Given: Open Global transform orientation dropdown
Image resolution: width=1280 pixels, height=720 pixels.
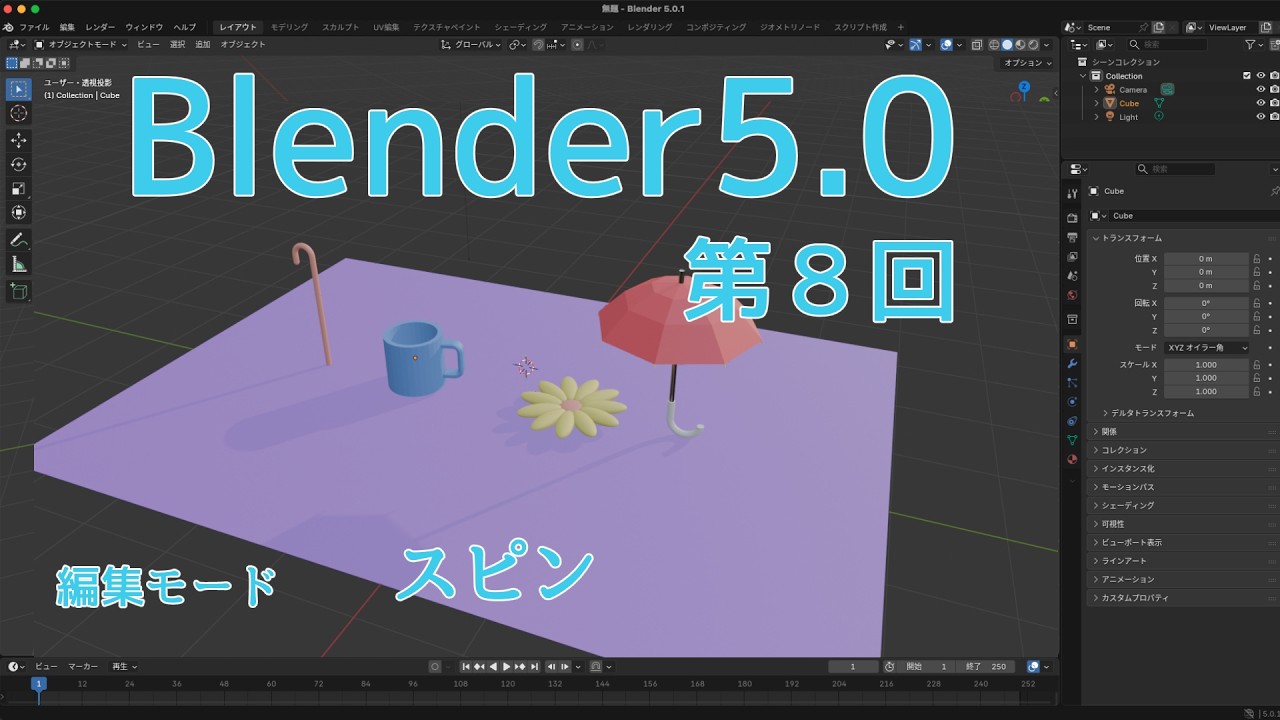Looking at the screenshot, I should (x=472, y=45).
